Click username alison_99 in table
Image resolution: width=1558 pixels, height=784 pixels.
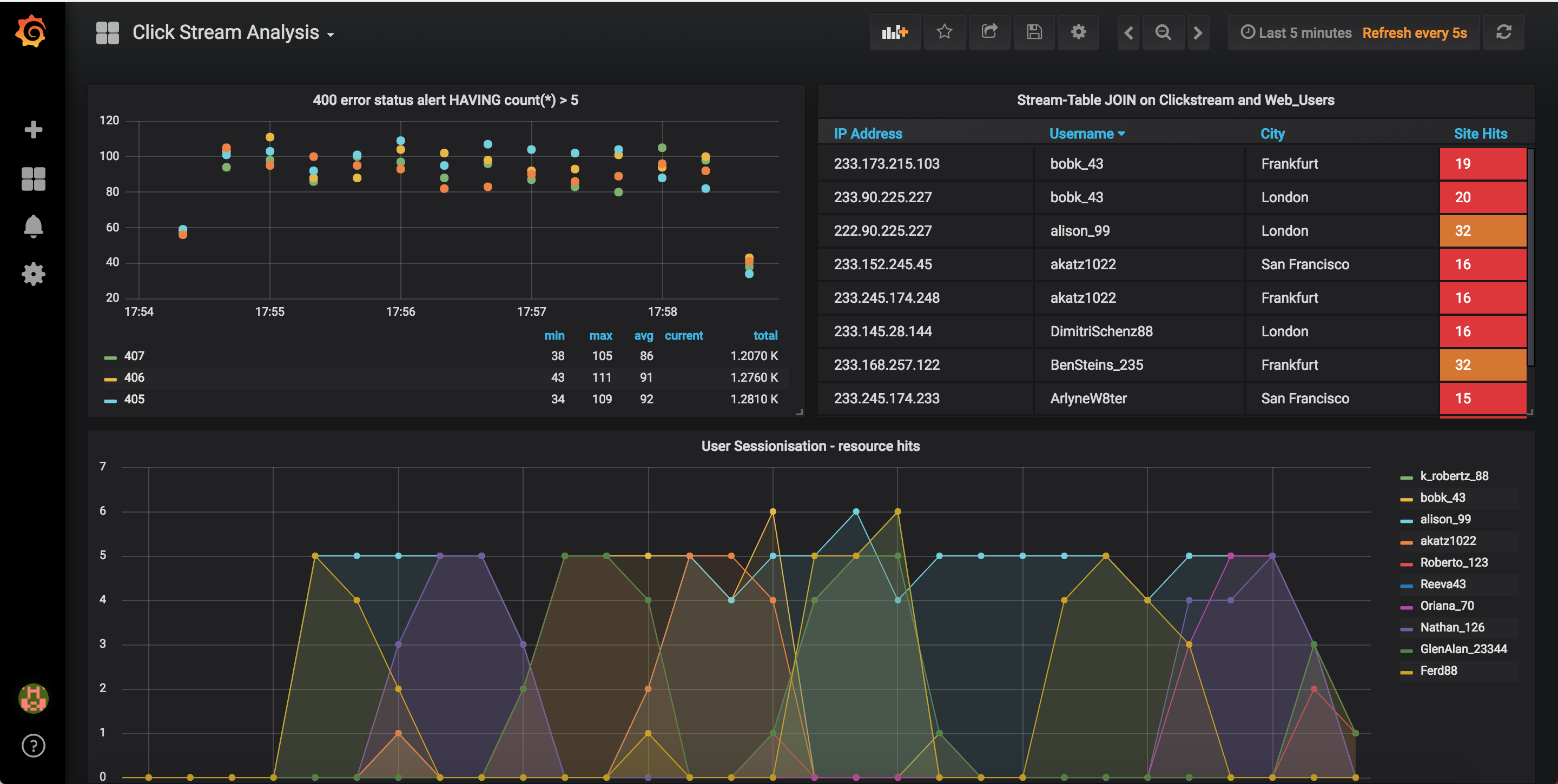[1080, 231]
